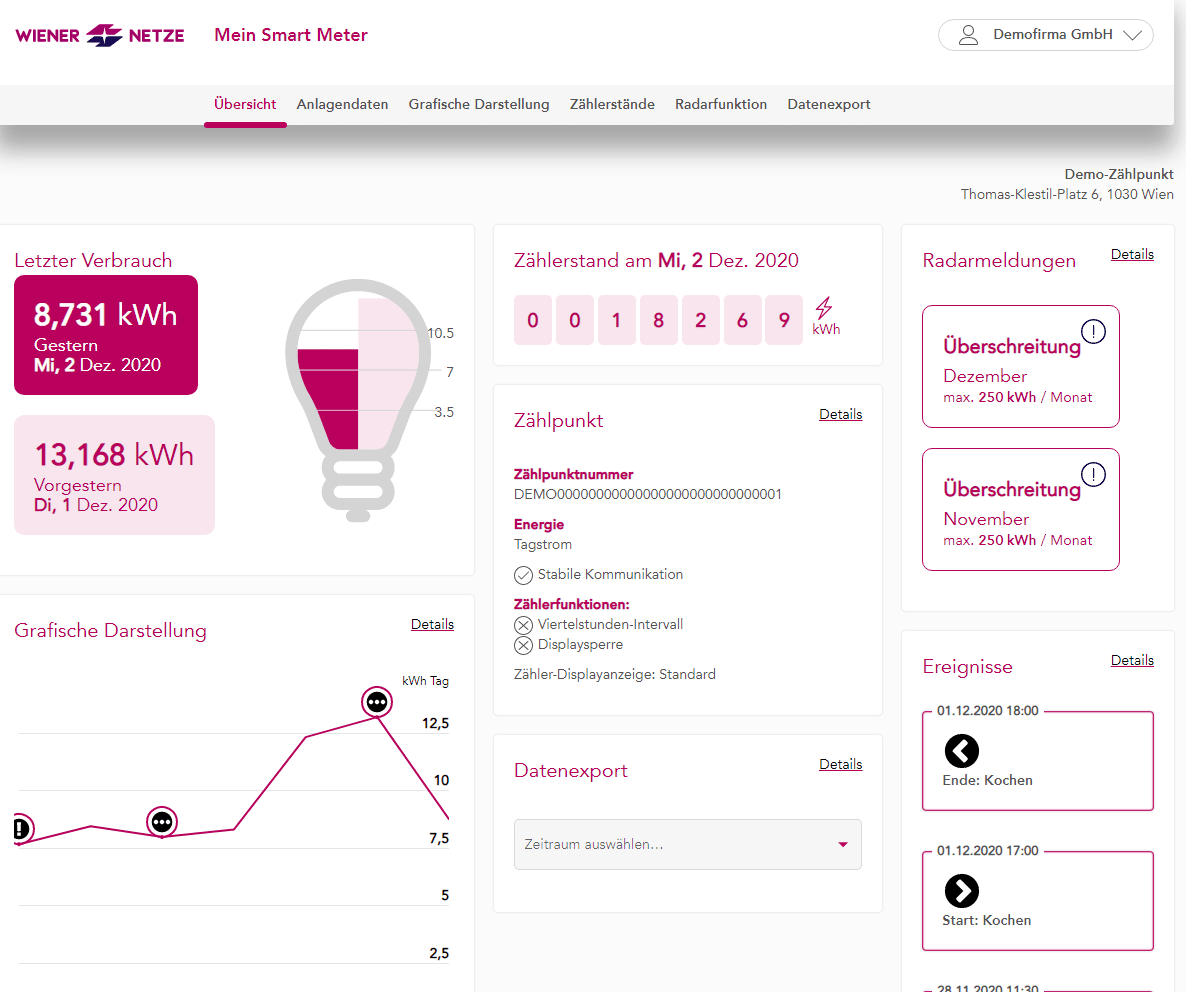Click the lightning bolt kWh icon

[825, 308]
